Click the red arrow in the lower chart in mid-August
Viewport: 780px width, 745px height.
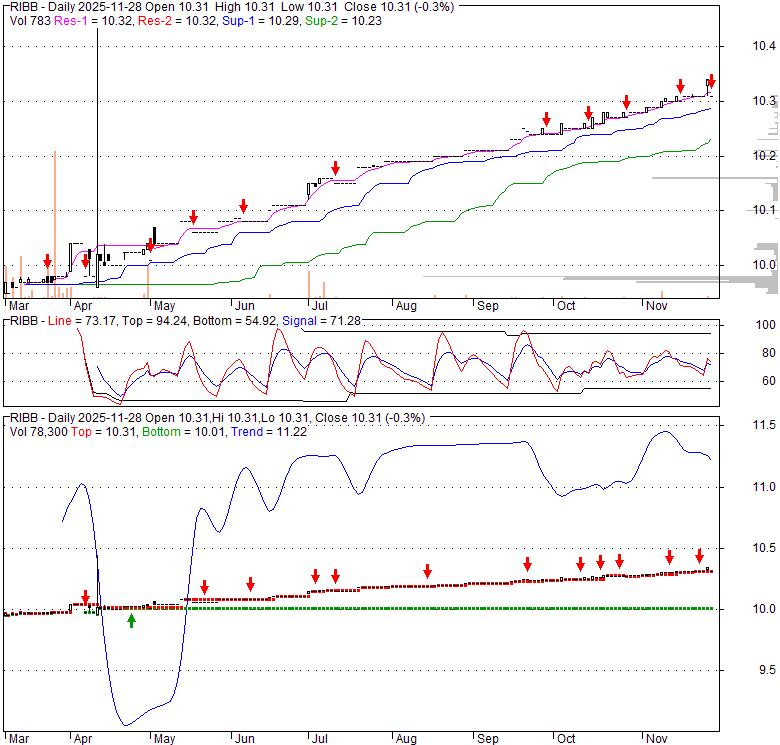(427, 571)
